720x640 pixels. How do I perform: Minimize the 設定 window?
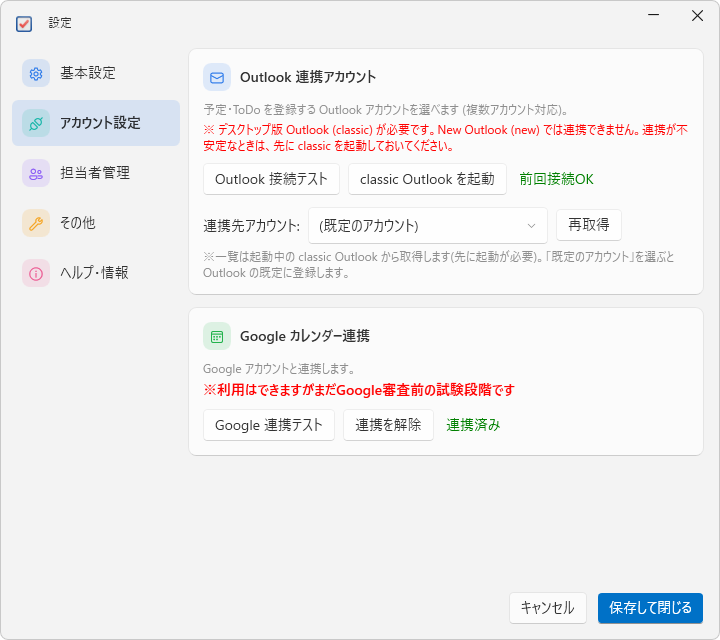click(653, 15)
